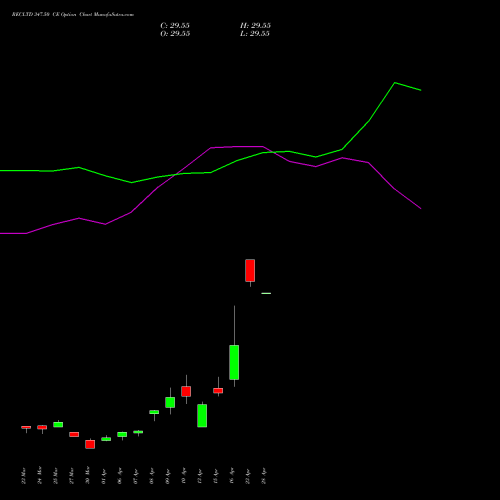500x500 pixels.
Task: Click the 08 Apr date label
Action: click(151, 476)
